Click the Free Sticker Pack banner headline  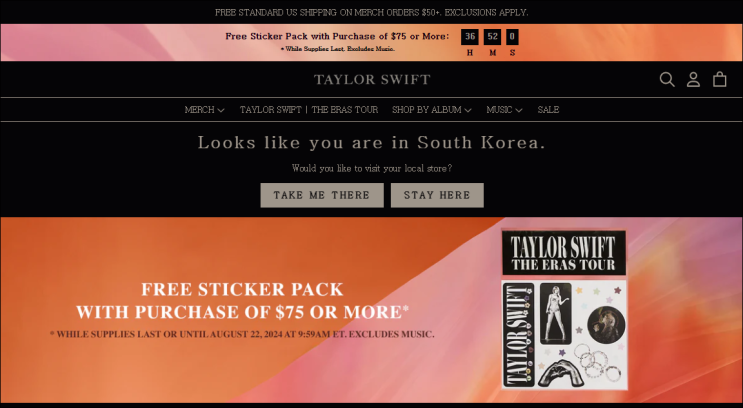pos(242,300)
